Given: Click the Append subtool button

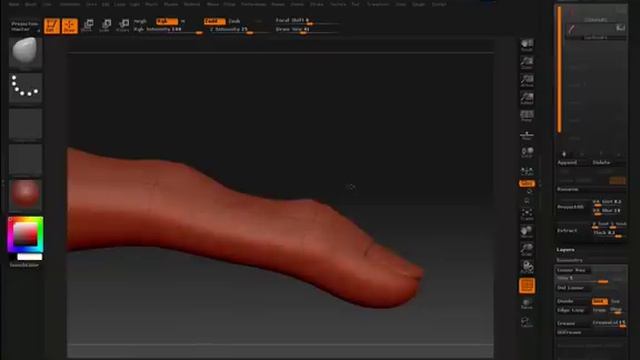Looking at the screenshot, I should [568, 162].
